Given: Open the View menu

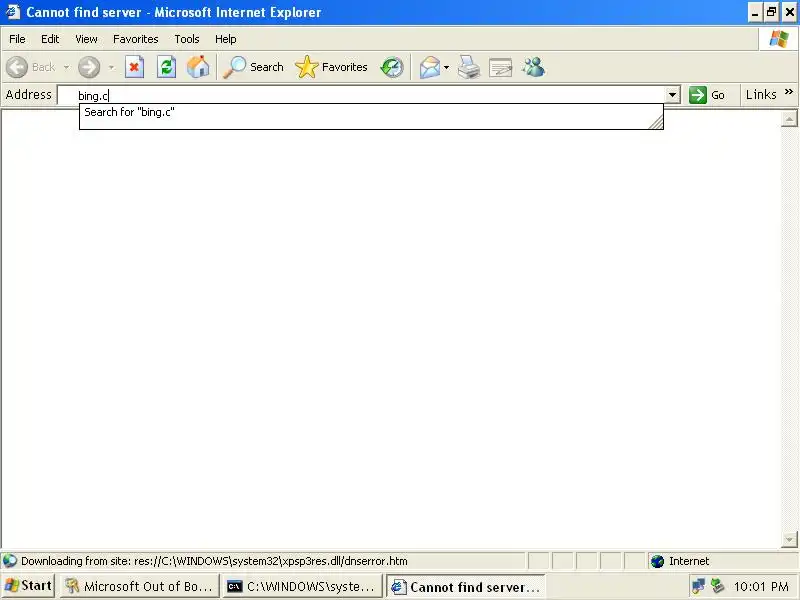Looking at the screenshot, I should coord(86,39).
